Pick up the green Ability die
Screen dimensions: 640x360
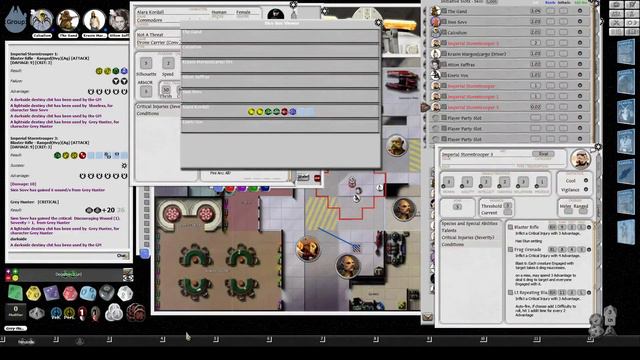pyautogui.click(x=16, y=293)
